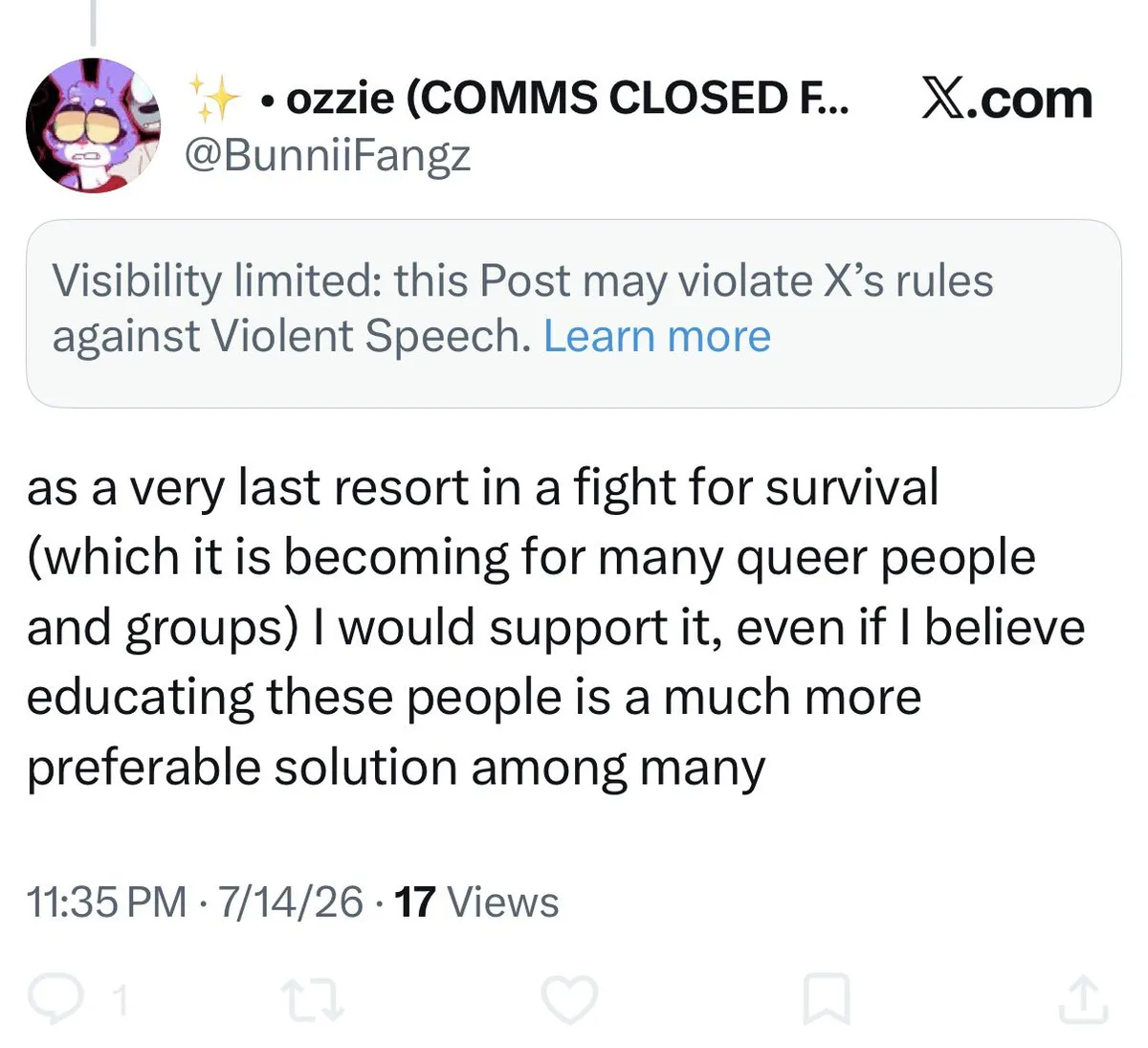
Task: Click the '.com' text of X.com label
Action: pyautogui.click(x=1030, y=100)
